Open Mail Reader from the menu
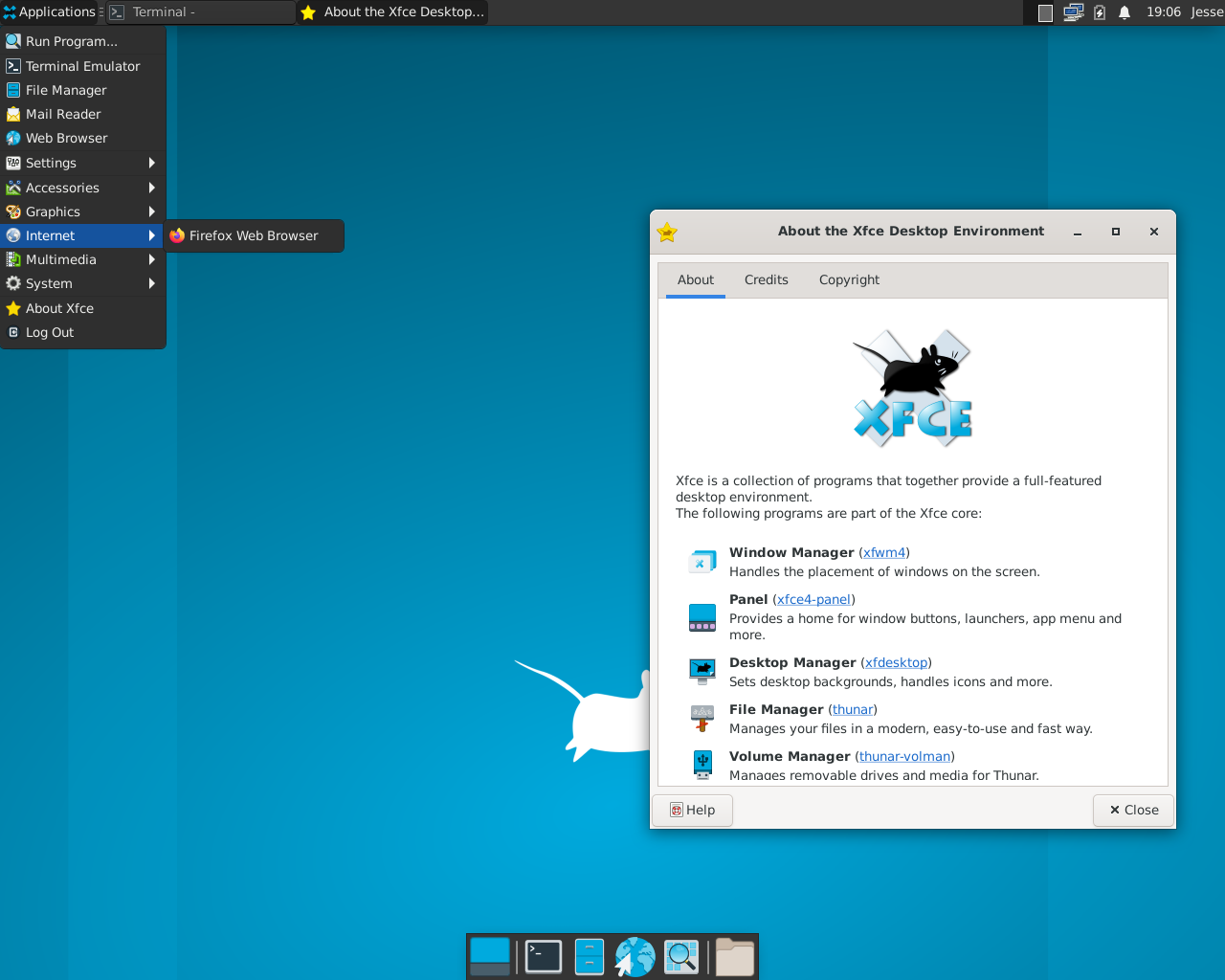 [83, 114]
